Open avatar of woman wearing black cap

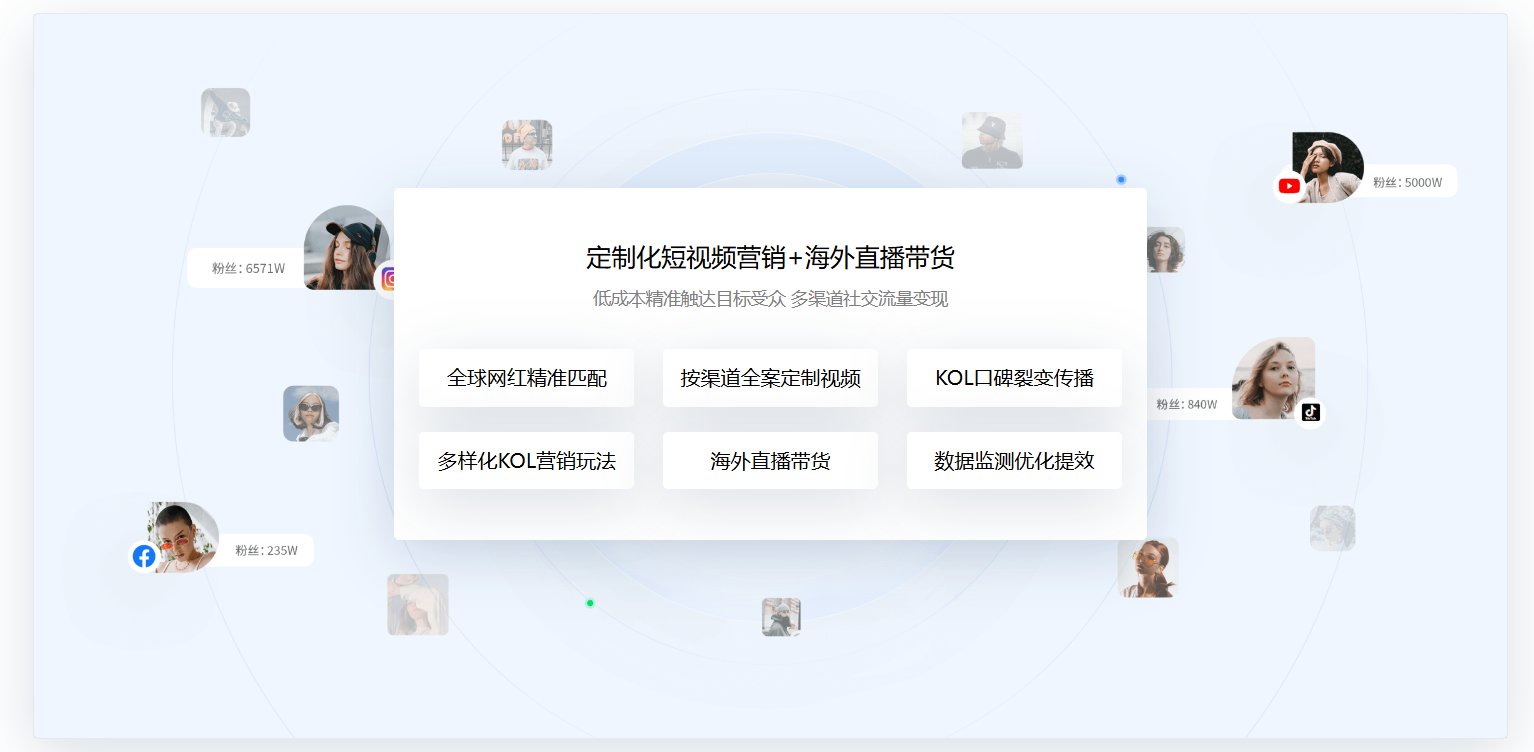tap(344, 248)
